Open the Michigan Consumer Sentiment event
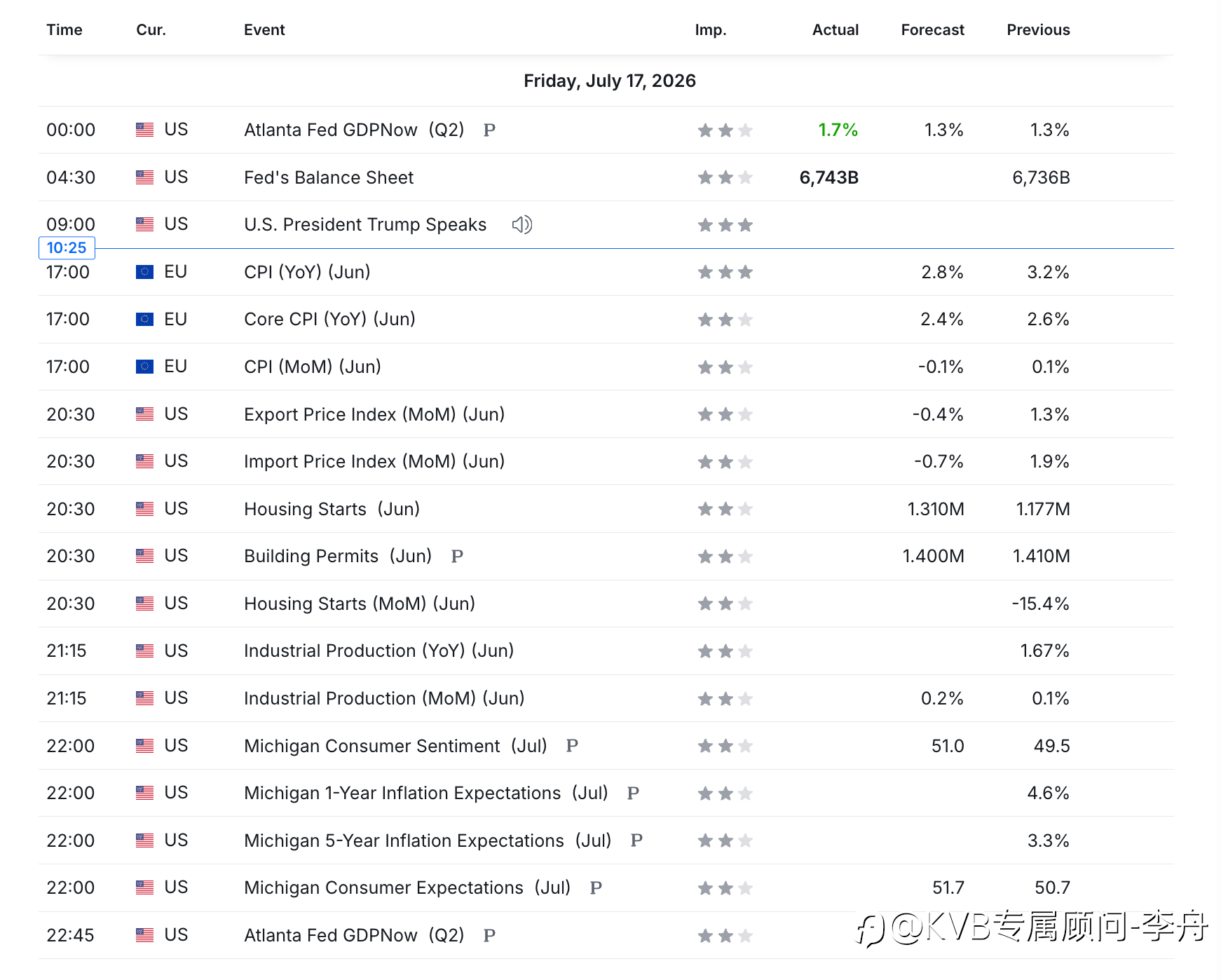The width and height of the screenshot is (1221, 980). click(395, 745)
